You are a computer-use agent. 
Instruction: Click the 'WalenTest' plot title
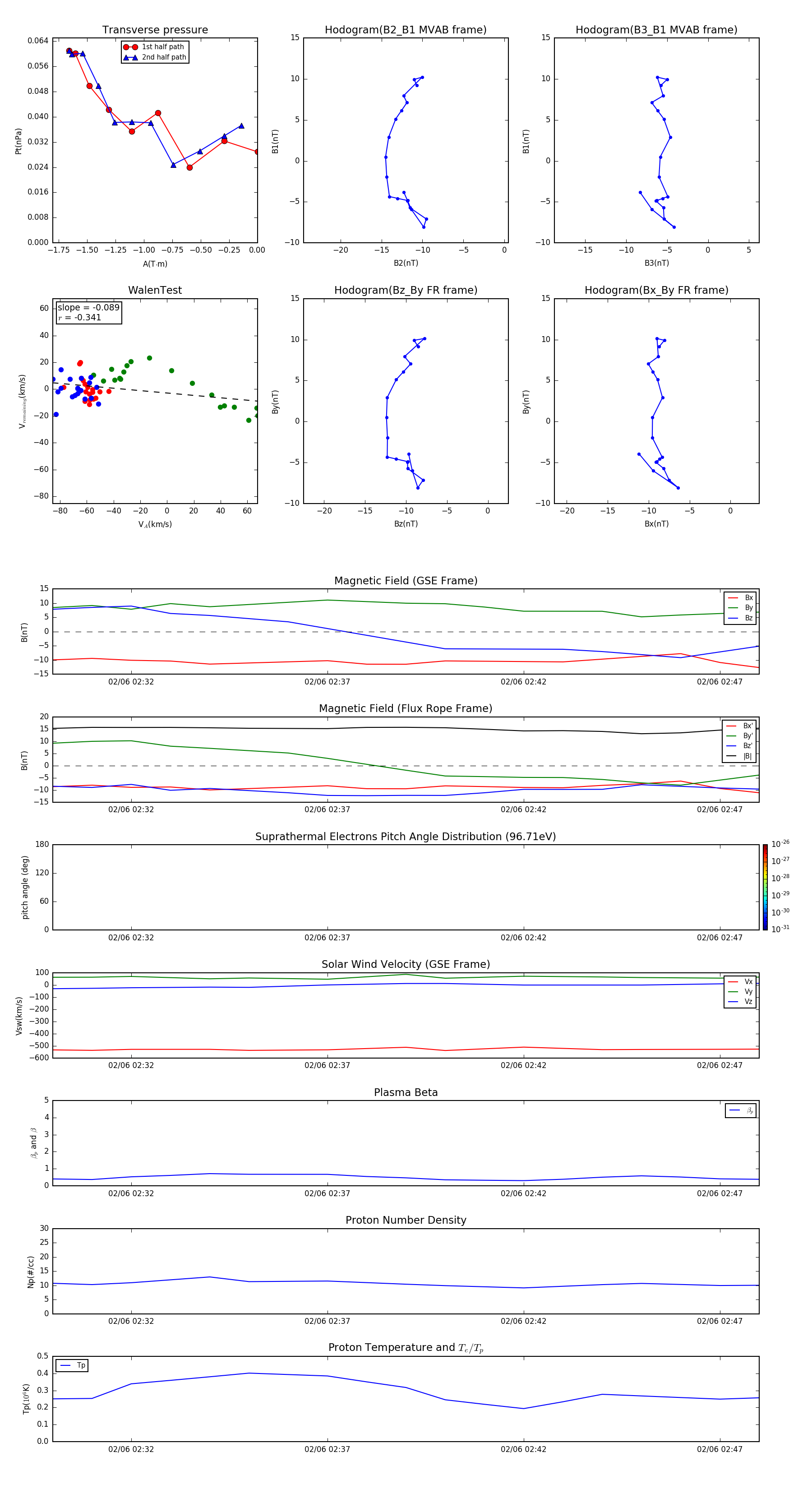tap(155, 290)
